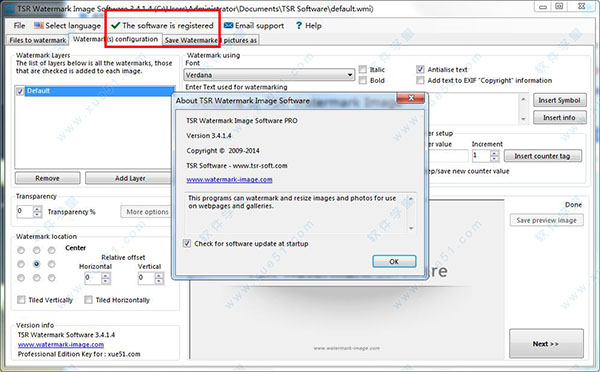The width and height of the screenshot is (600, 372).
Task: Select bottom-right watermark location radio
Action: 52,278
